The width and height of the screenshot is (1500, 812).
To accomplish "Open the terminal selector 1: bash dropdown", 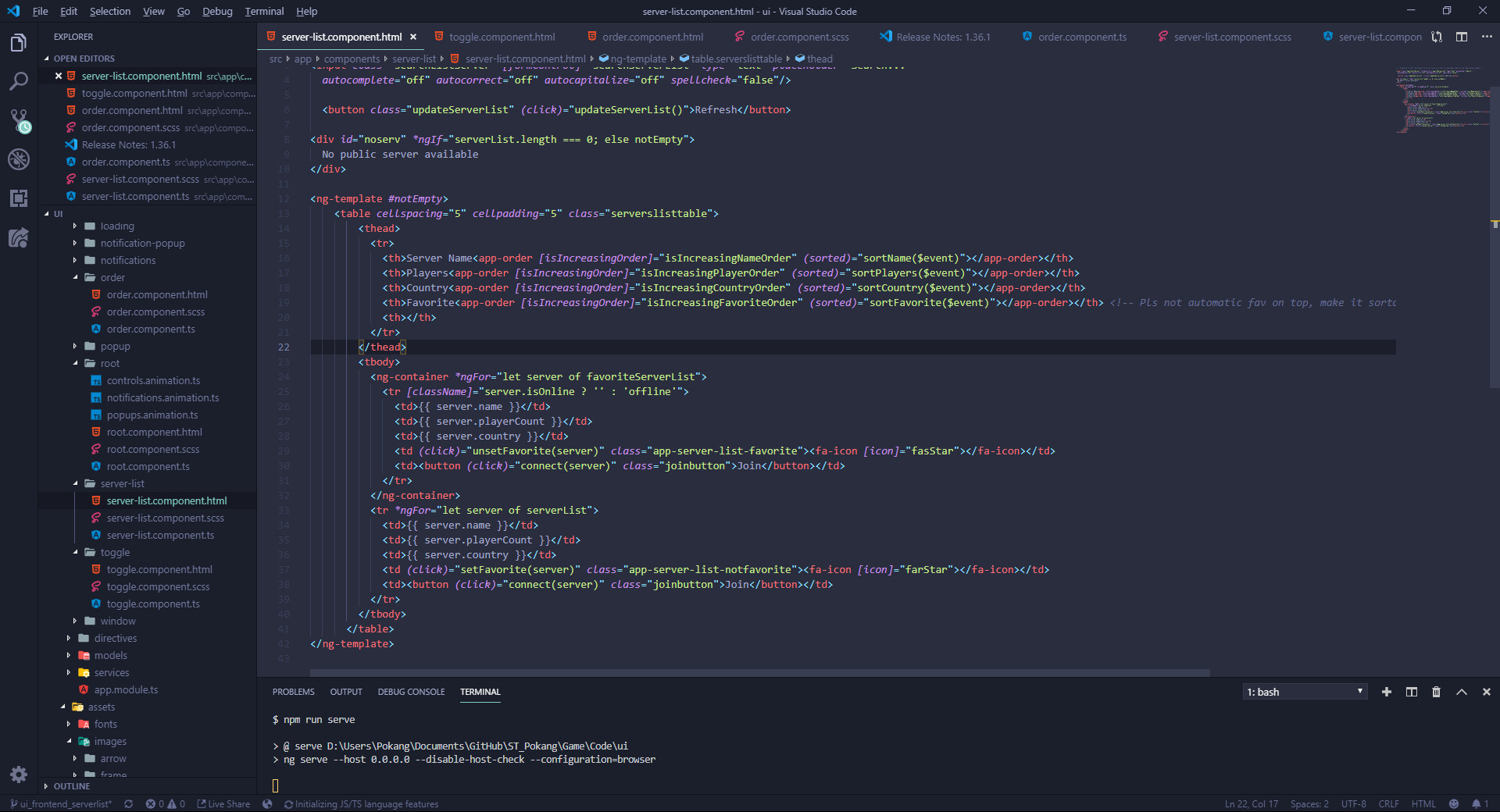I will coord(1305,692).
